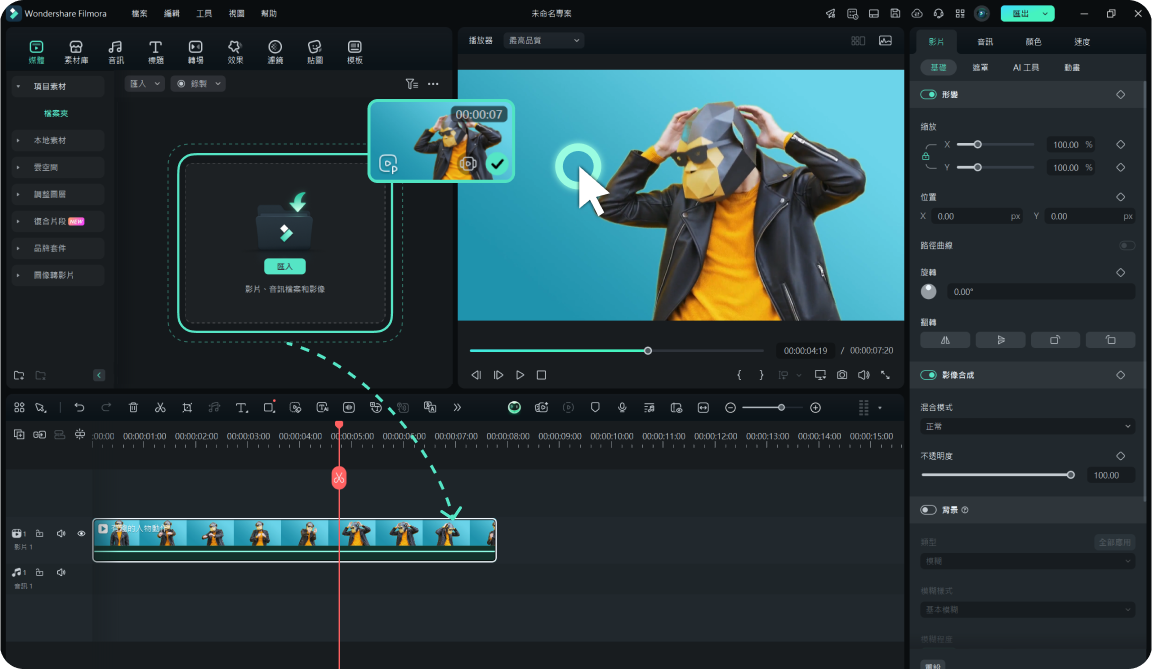Image resolution: width=1152 pixels, height=669 pixels.
Task: Open the 錄製 (Record) dropdown
Action: [198, 84]
